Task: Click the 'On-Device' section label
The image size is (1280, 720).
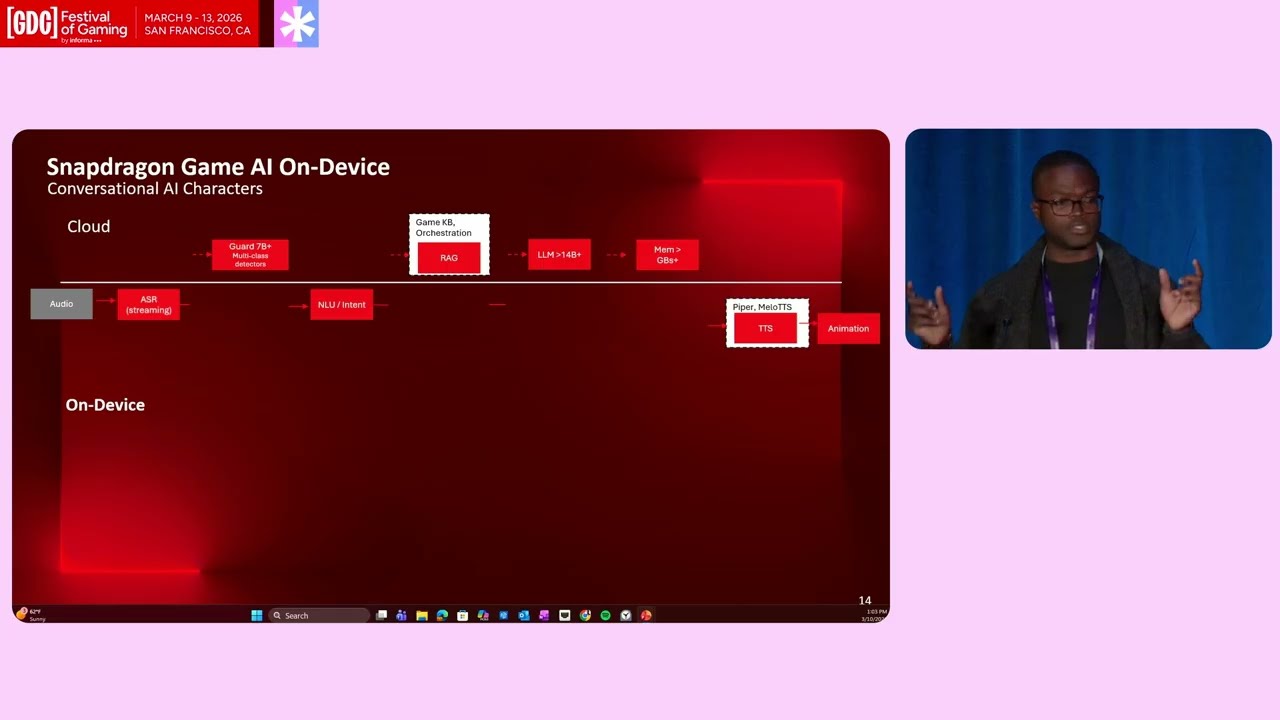Action: (105, 405)
